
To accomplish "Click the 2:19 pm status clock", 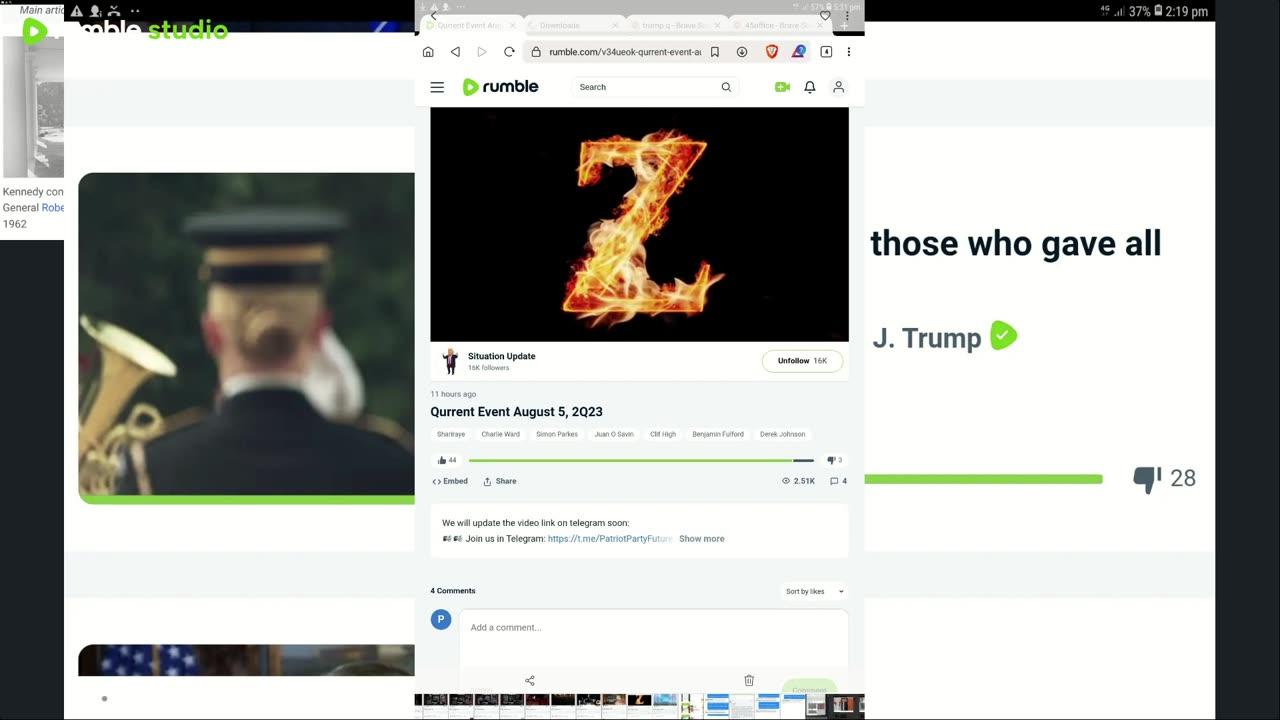I will [1187, 11].
